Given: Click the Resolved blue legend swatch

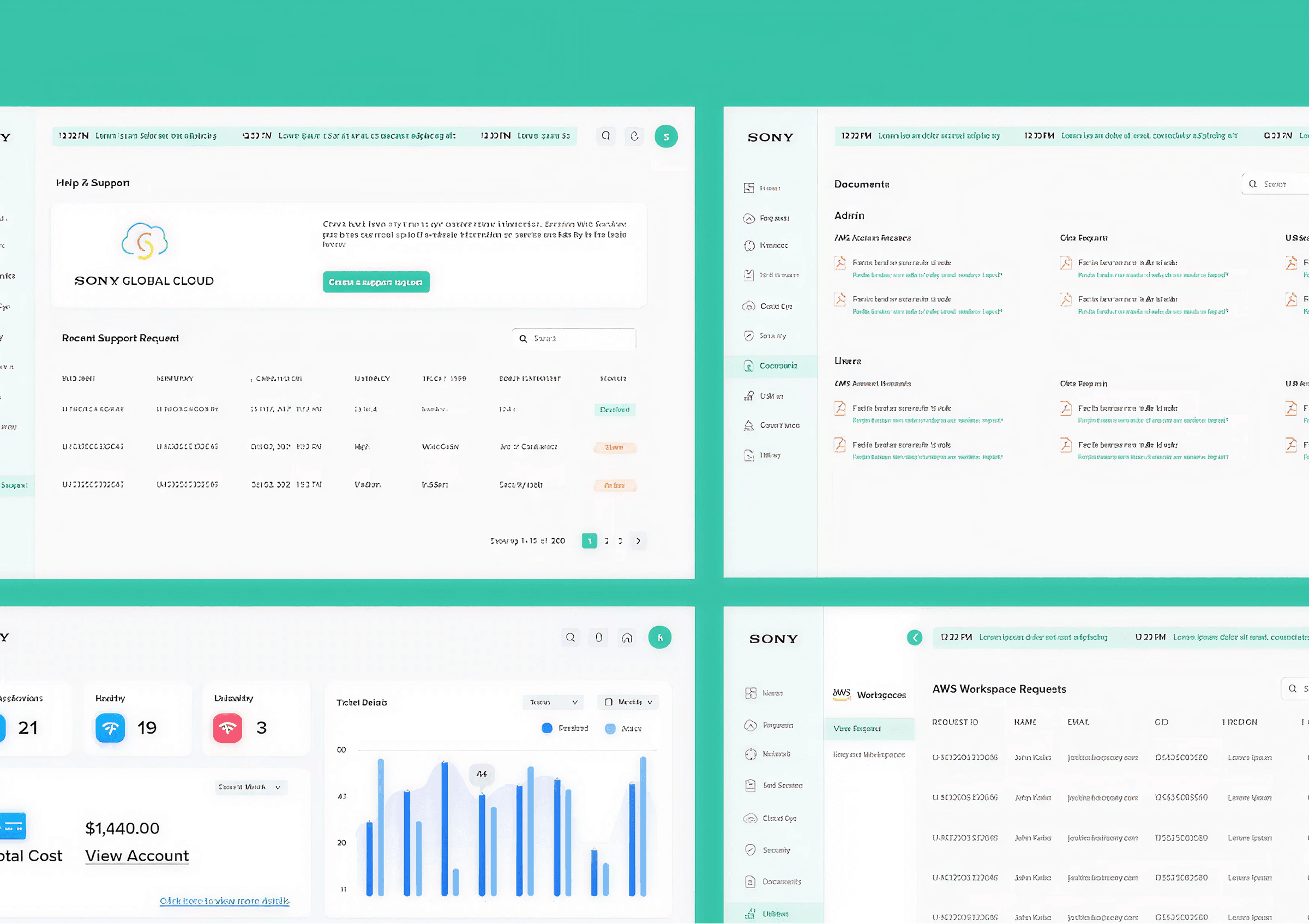Looking at the screenshot, I should [547, 728].
